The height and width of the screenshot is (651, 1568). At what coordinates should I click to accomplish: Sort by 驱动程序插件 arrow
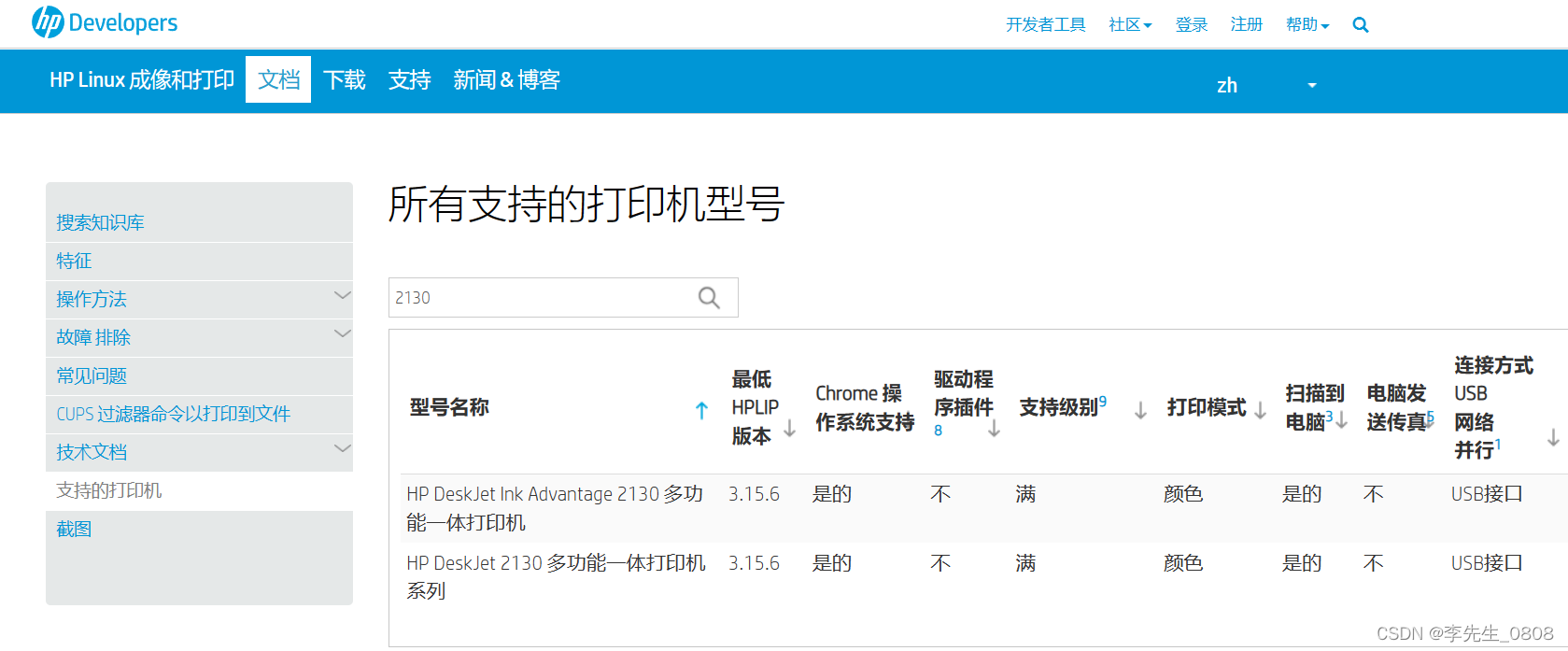click(994, 429)
